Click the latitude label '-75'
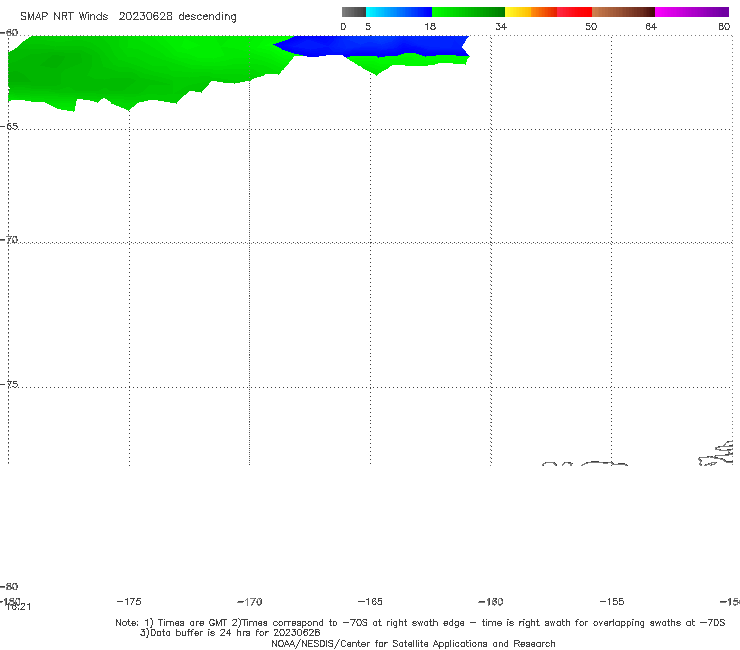 (x=9, y=384)
